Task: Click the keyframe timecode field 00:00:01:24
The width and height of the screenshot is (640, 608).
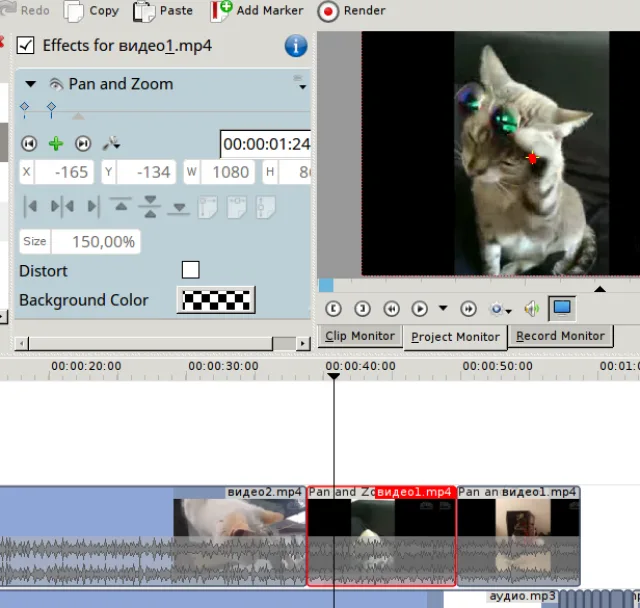Action: (x=266, y=144)
